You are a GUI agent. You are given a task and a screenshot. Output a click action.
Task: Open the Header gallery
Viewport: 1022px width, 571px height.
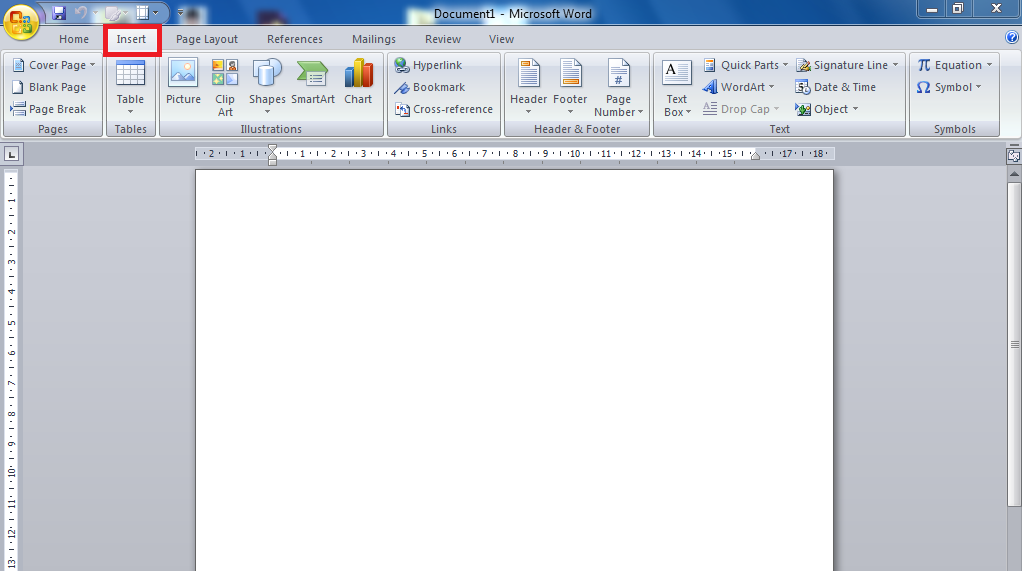tap(529, 87)
